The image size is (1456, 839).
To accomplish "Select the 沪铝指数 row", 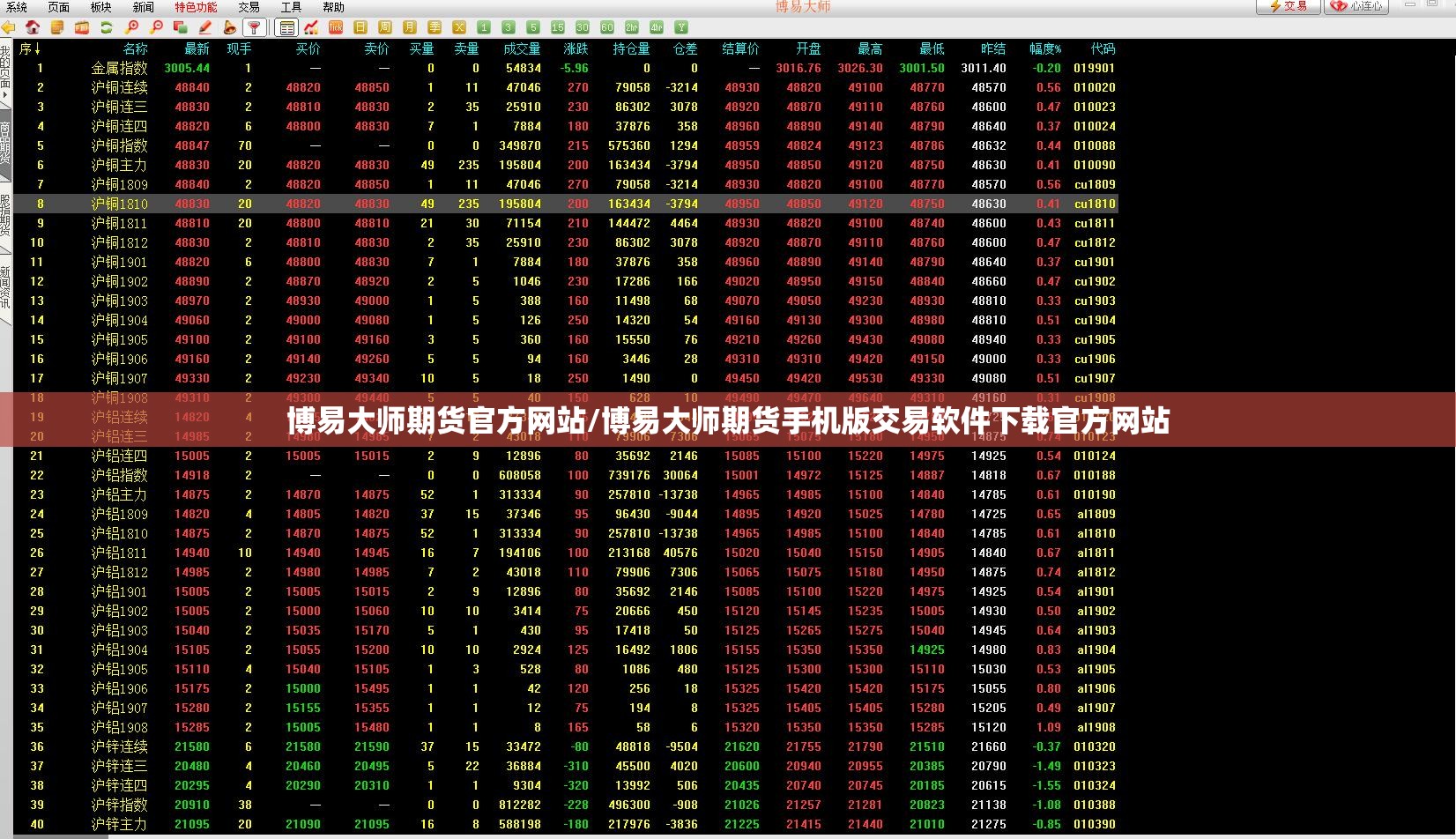I will tap(565, 475).
